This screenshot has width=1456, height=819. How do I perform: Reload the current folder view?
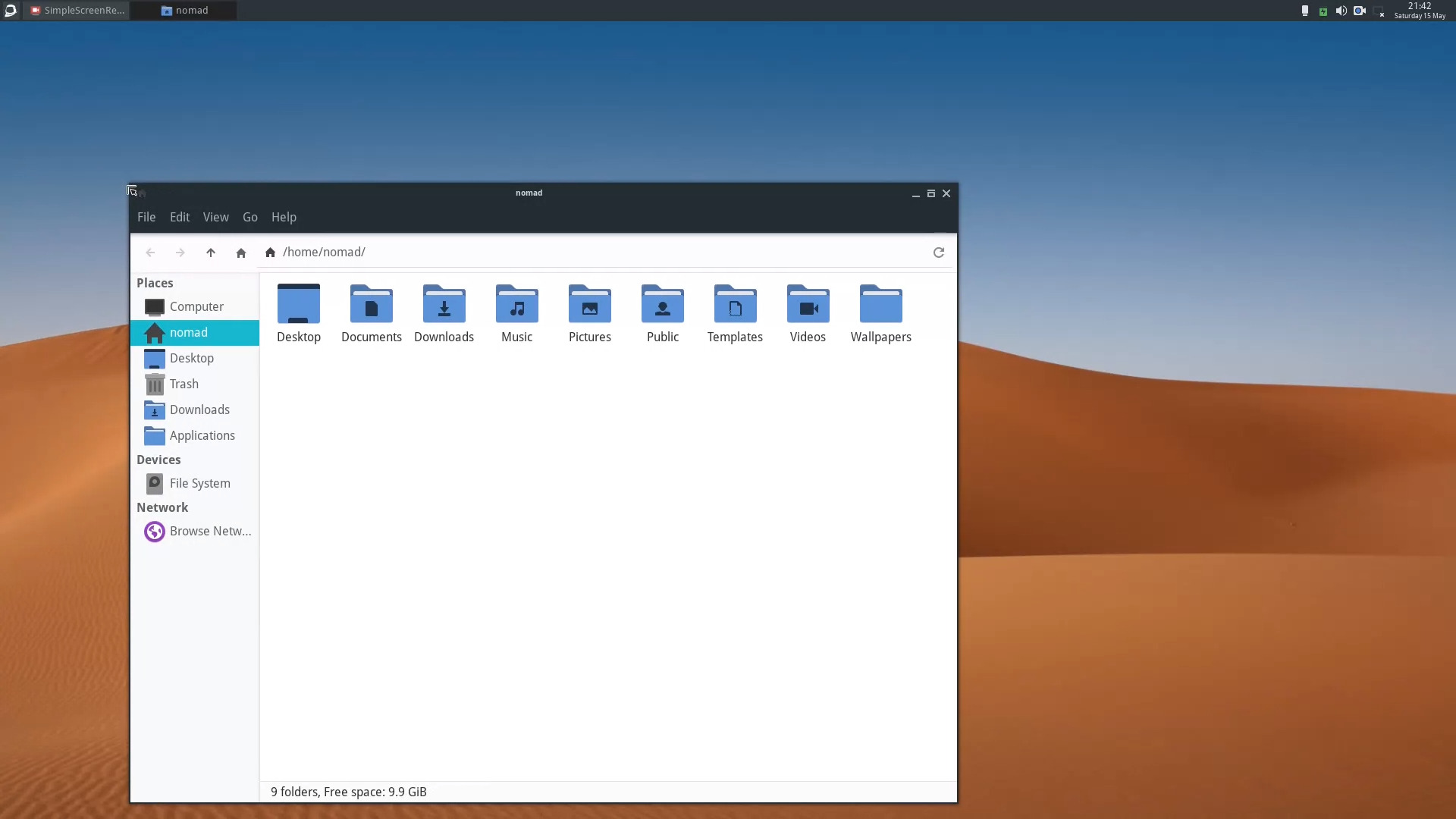coord(938,253)
